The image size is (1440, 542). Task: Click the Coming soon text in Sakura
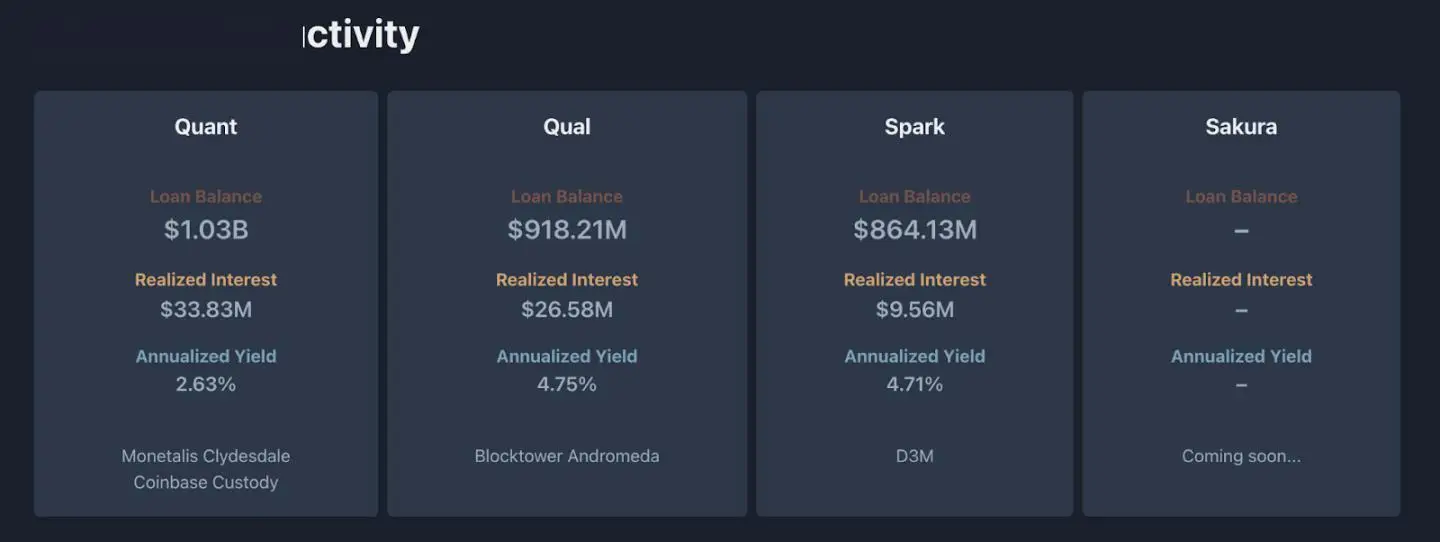[x=1241, y=456]
